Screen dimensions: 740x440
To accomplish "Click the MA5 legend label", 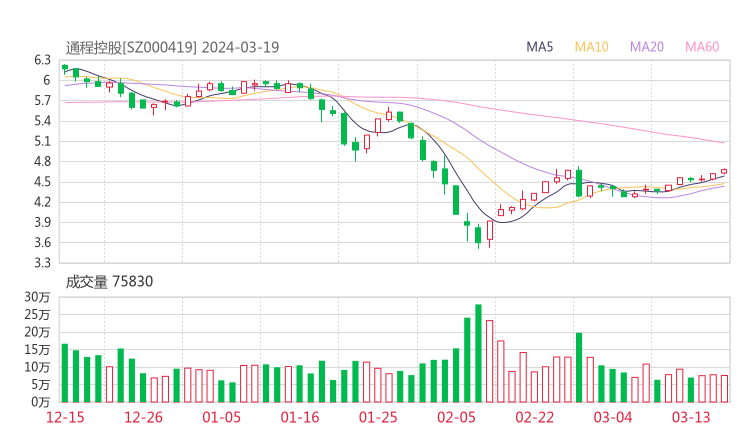I will (x=539, y=47).
